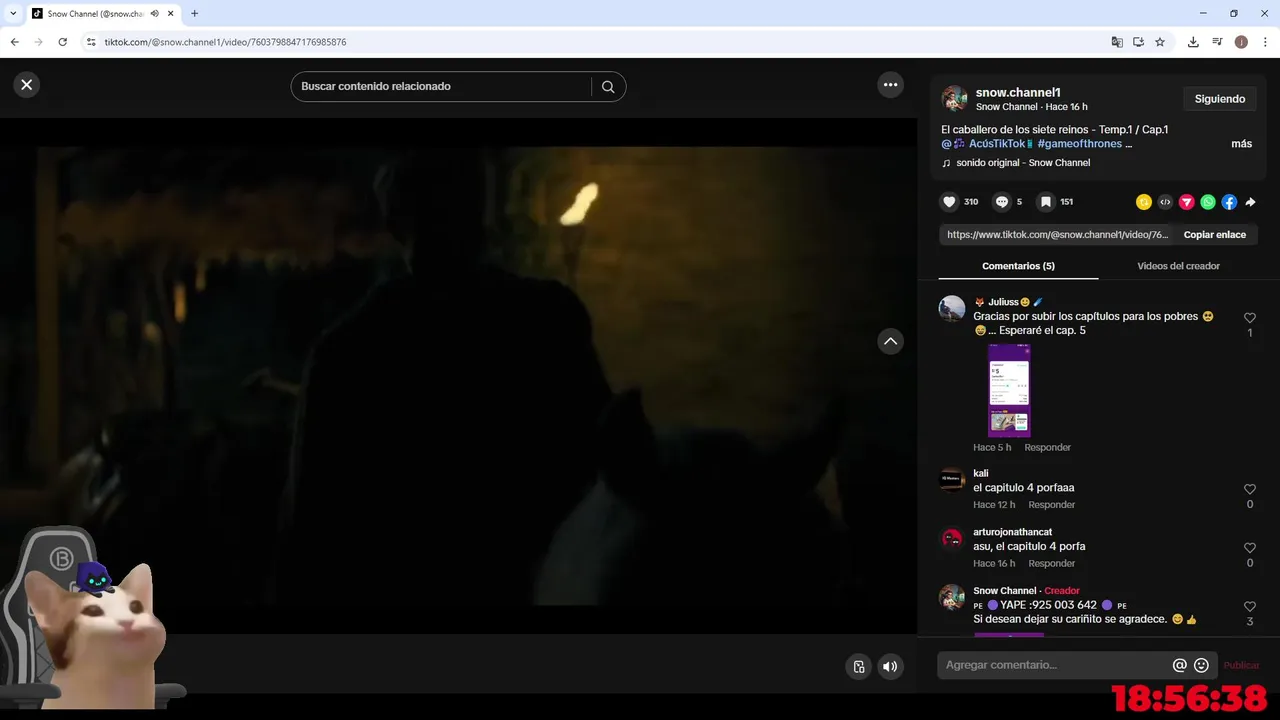The image size is (1280, 720).
Task: Close the Snow Channel browser tab
Action: (x=170, y=14)
